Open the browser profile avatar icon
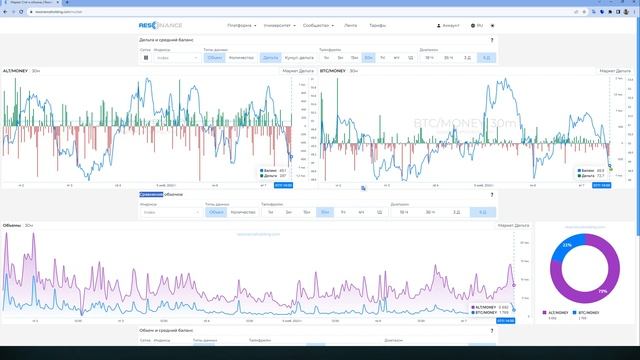Screen dimensions: 640x360 [x=626, y=12]
